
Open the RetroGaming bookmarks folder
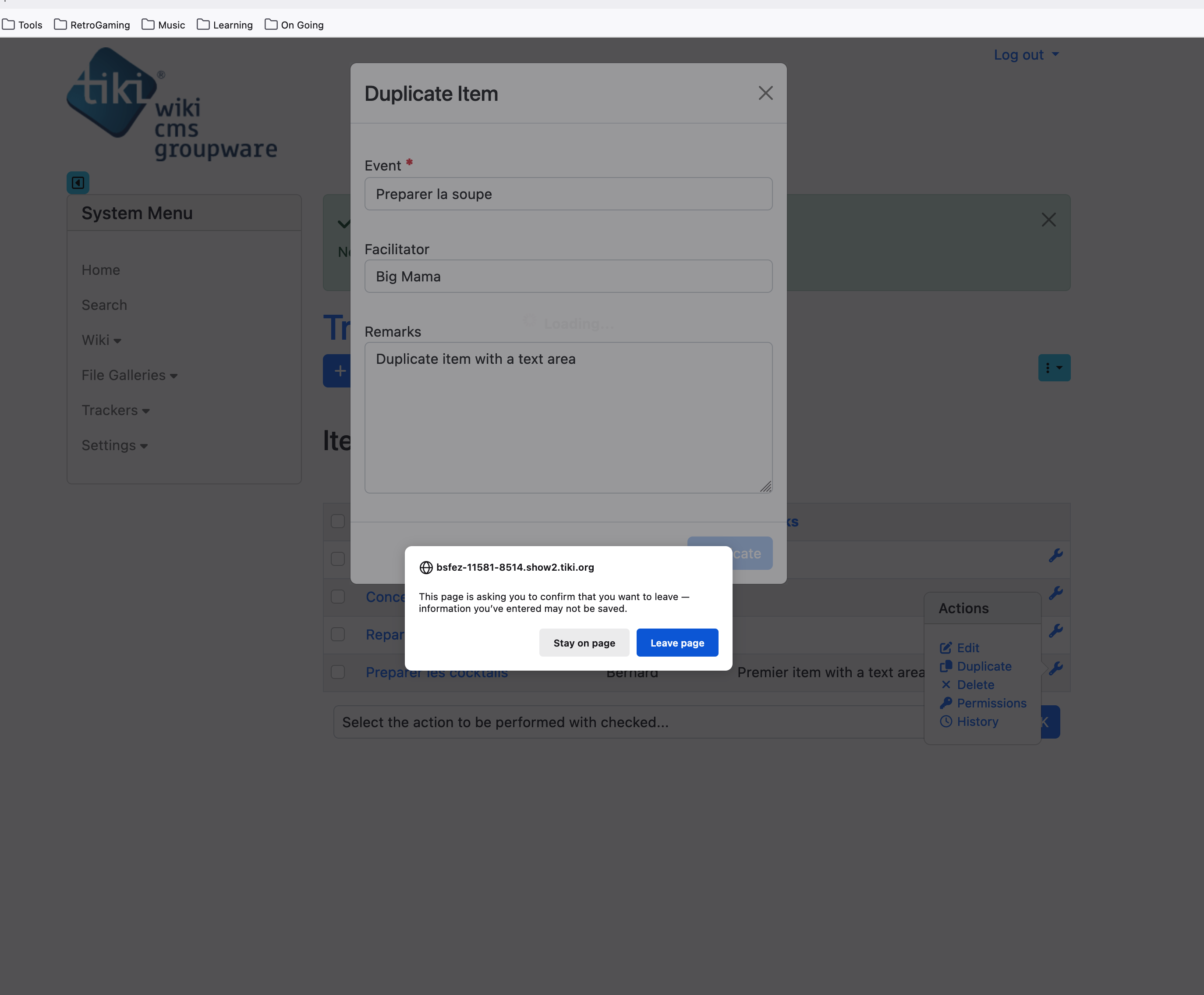click(92, 25)
